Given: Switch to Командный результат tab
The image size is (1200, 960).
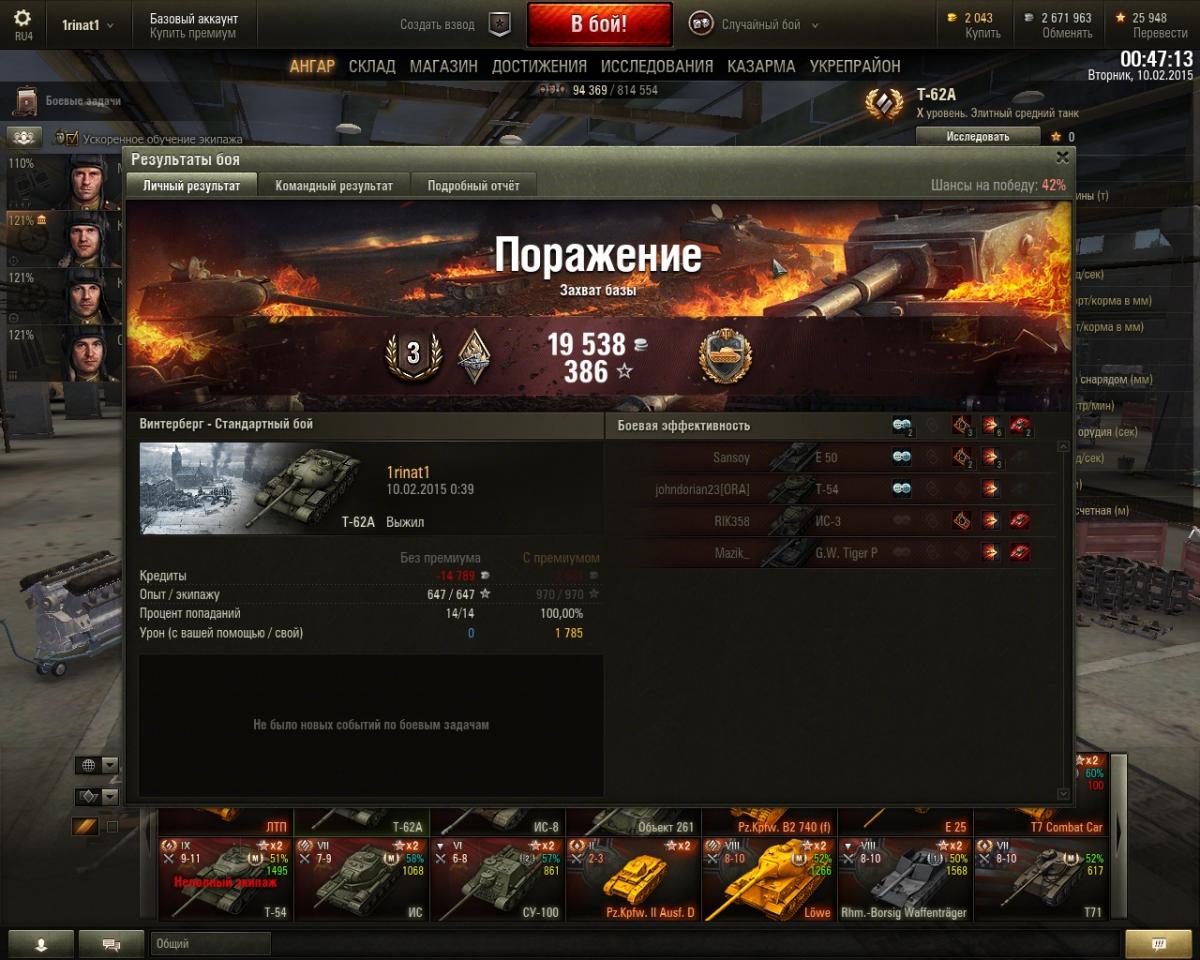Looking at the screenshot, I should (334, 186).
